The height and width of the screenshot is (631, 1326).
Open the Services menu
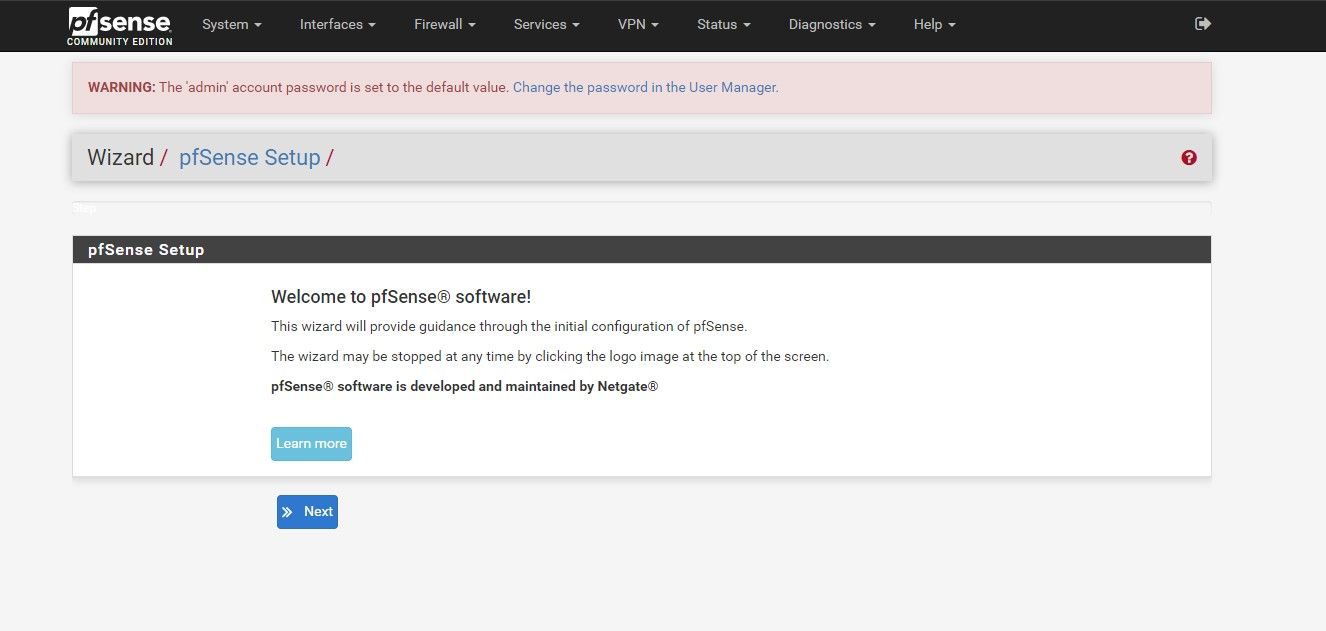coord(547,25)
